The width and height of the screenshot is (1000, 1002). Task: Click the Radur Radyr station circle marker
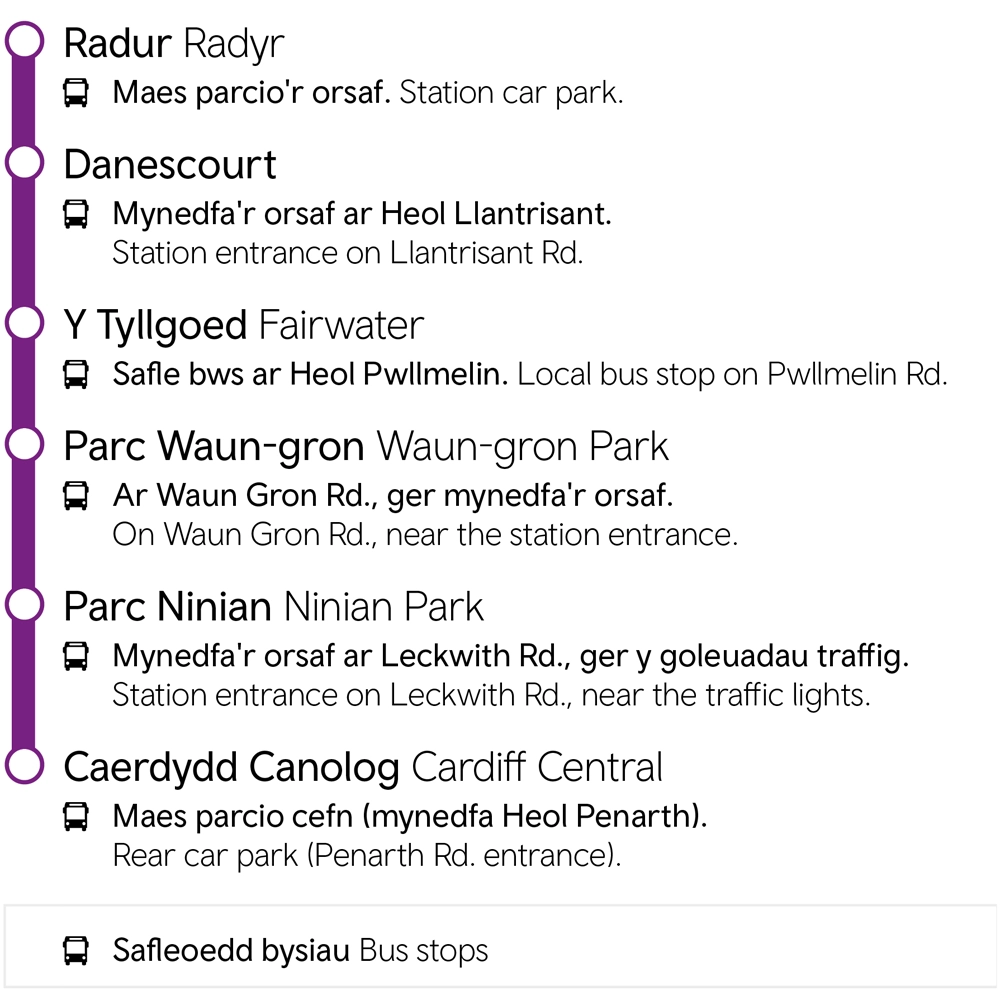(24, 42)
